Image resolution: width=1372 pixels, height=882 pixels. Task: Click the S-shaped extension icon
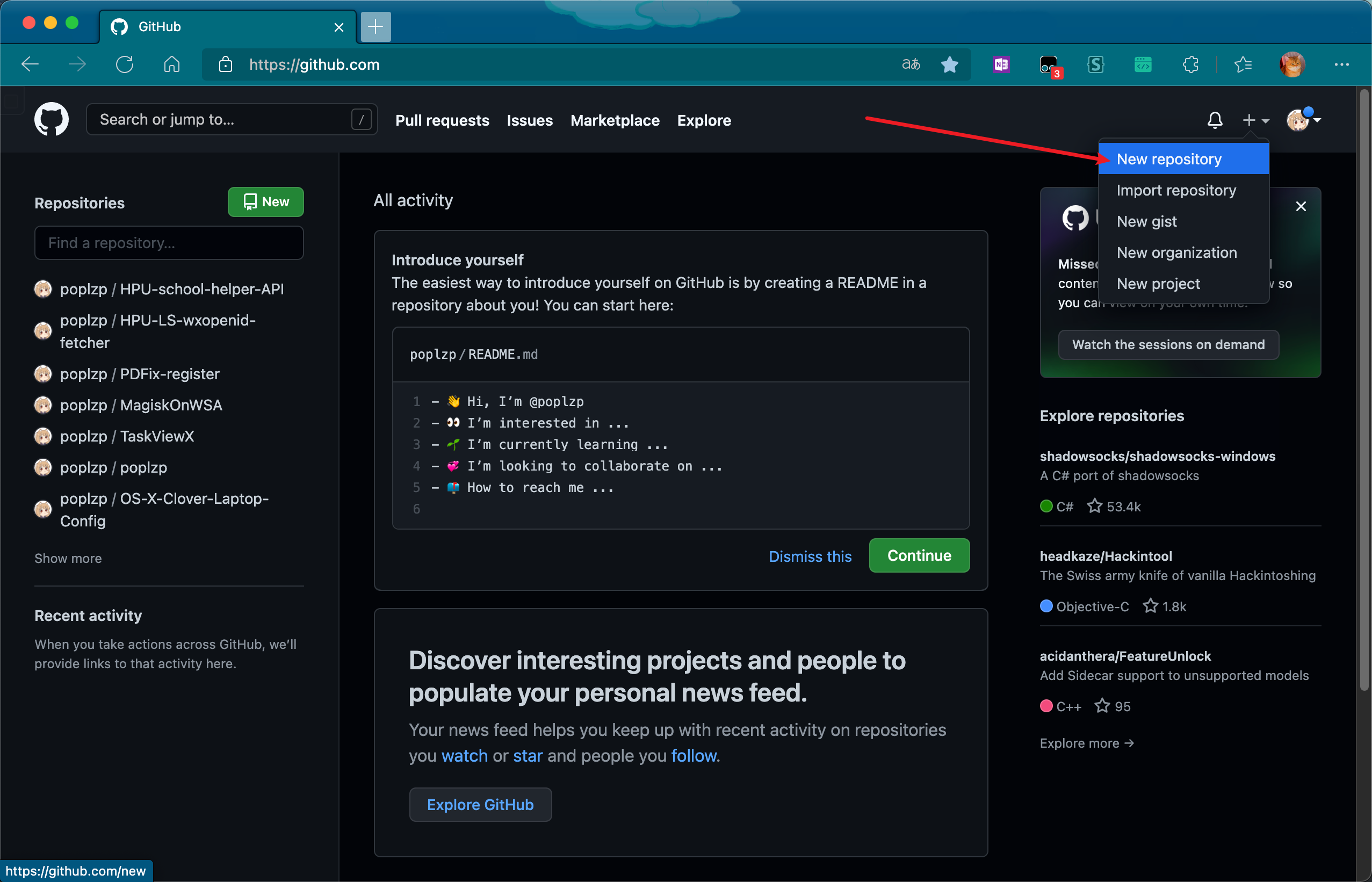(1095, 64)
